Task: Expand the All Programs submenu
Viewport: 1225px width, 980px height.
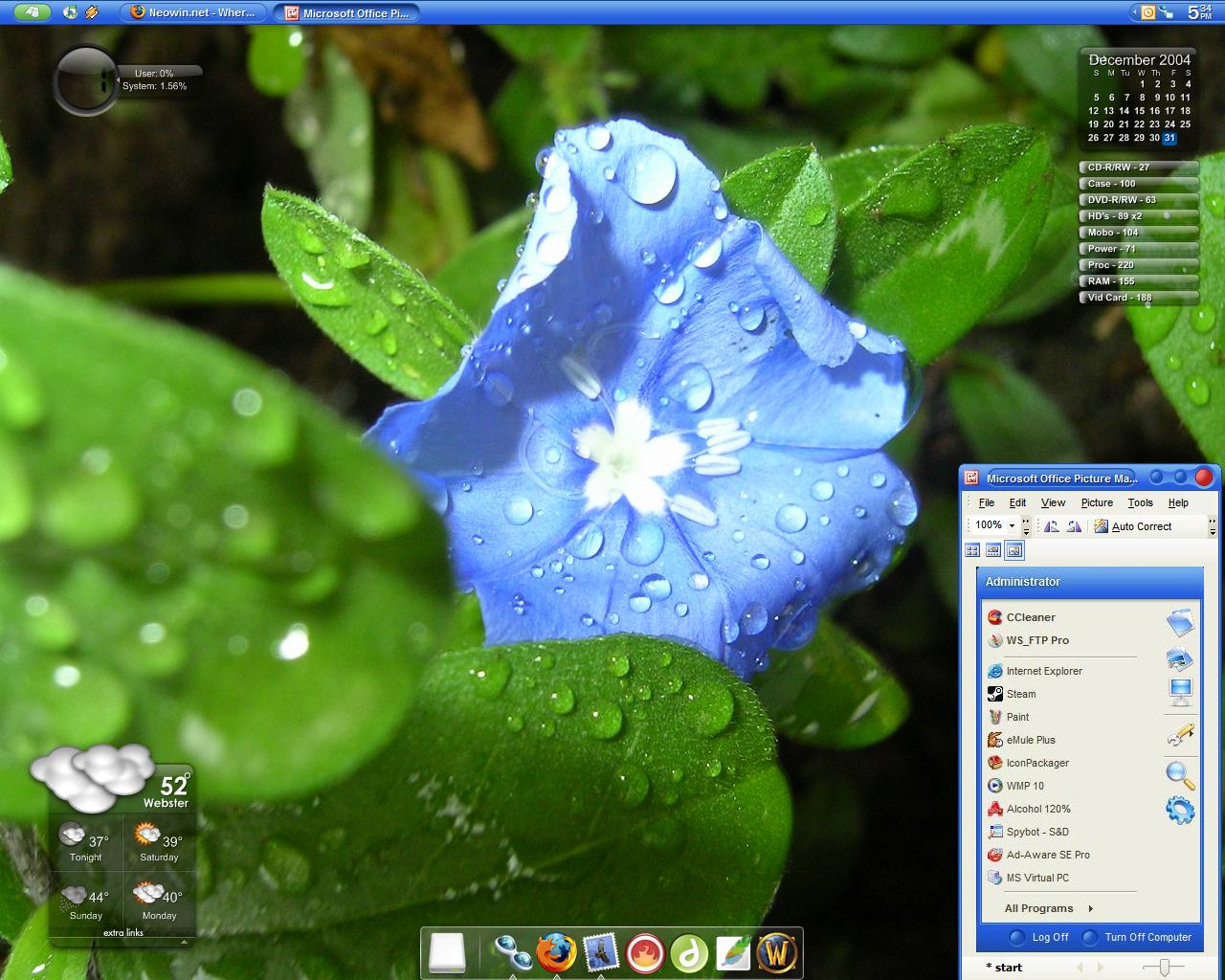Action: tap(1048, 908)
